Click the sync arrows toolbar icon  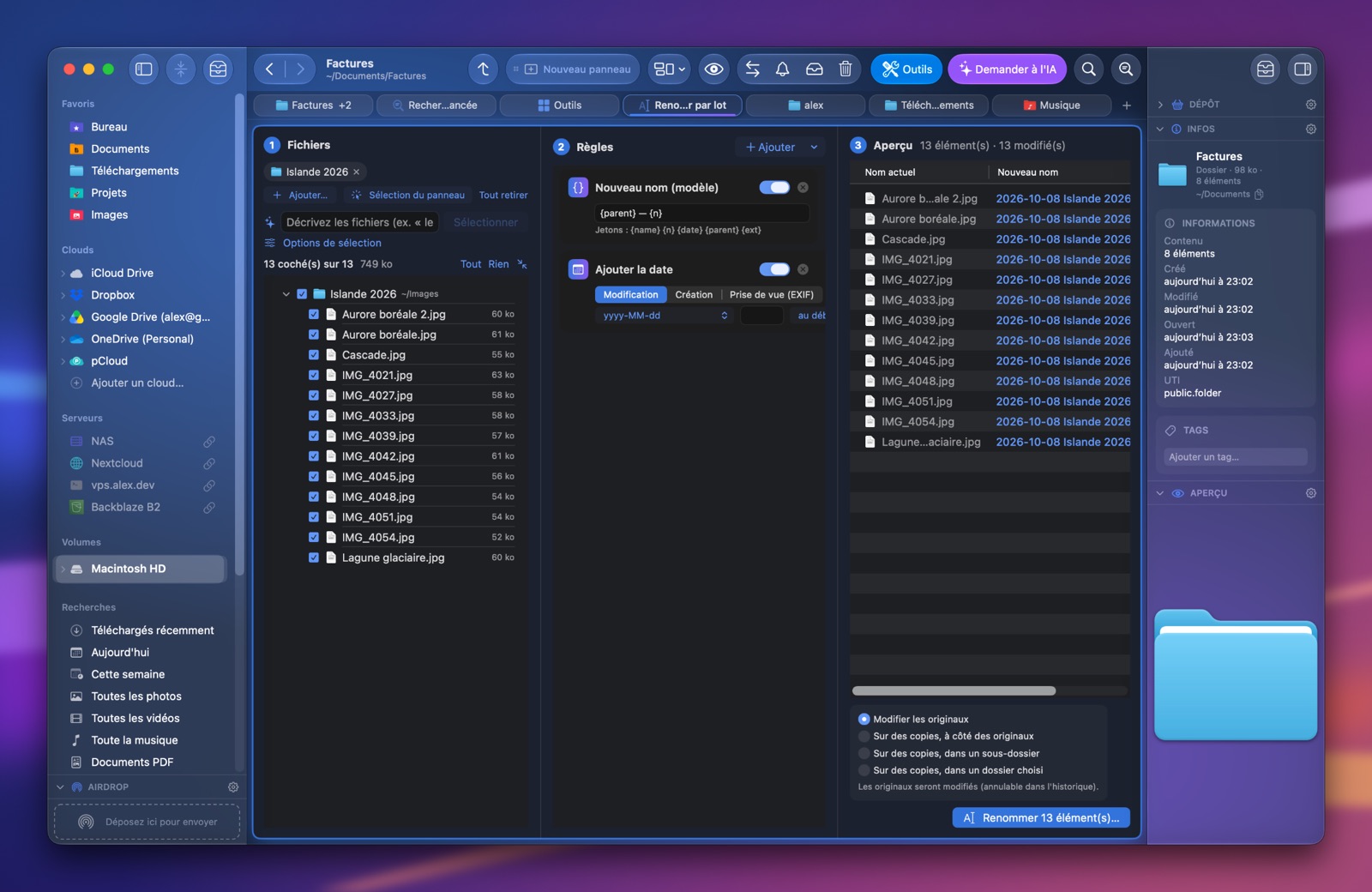(x=753, y=69)
